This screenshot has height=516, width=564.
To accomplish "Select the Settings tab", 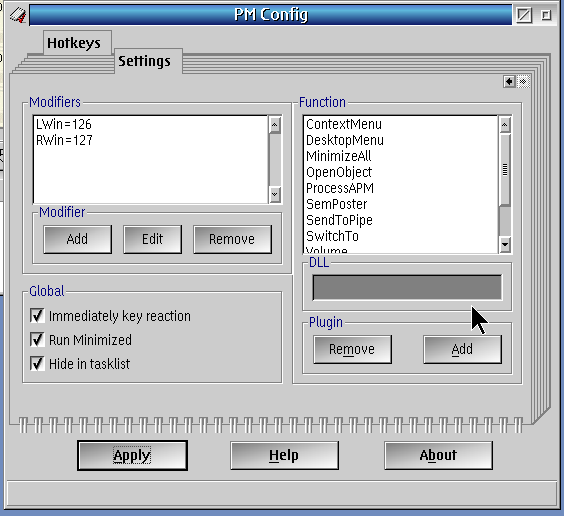I will tap(145, 61).
